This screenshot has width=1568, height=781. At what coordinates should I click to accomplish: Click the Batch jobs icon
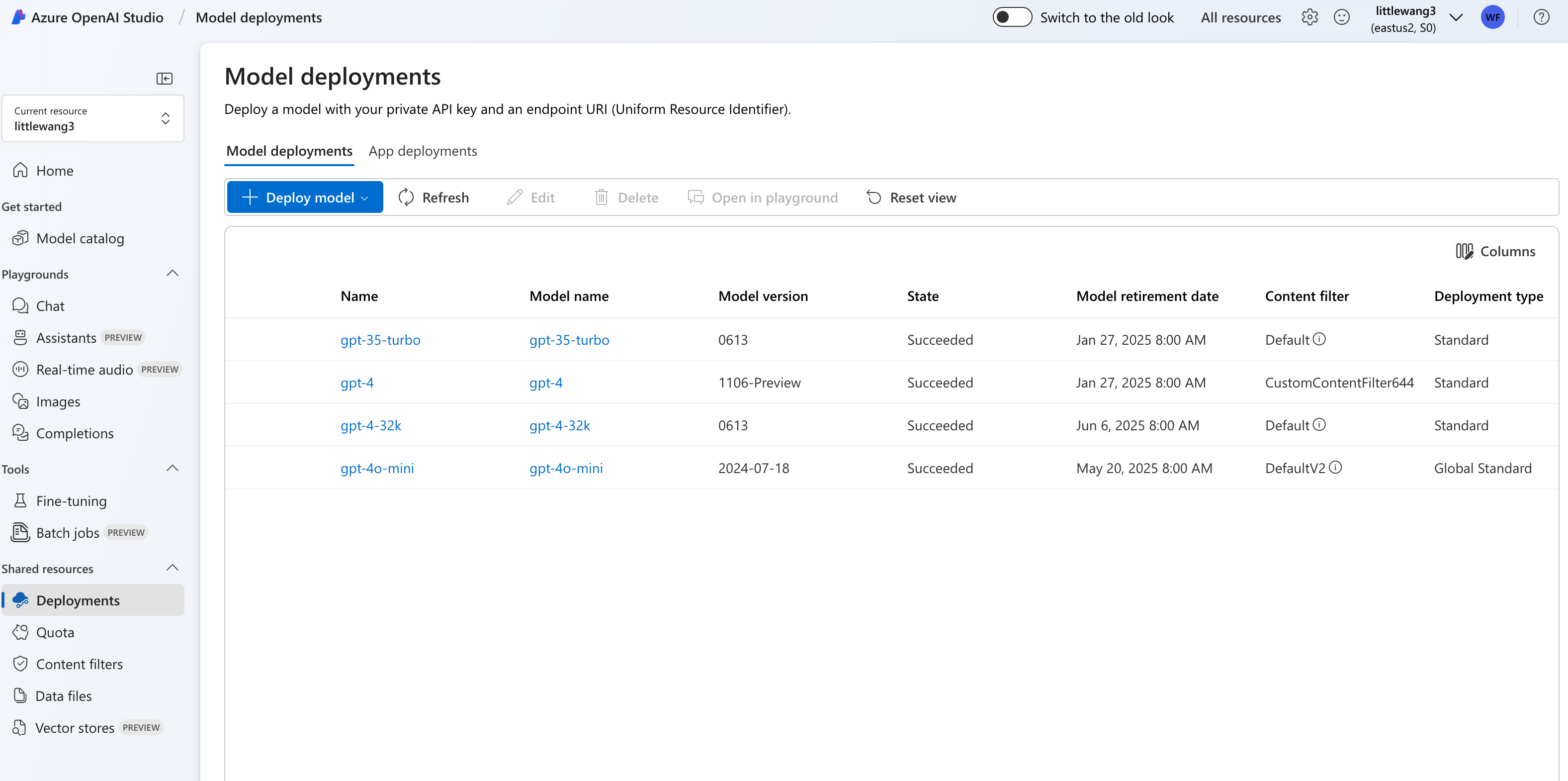20,532
